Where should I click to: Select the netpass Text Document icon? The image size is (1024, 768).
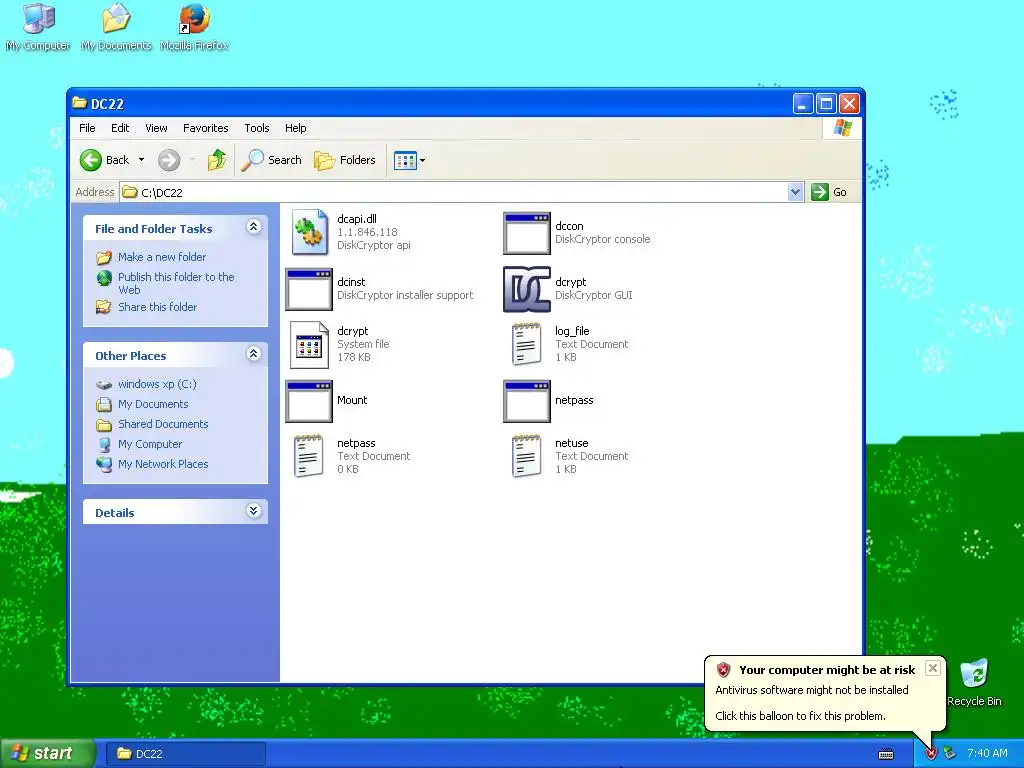308,456
